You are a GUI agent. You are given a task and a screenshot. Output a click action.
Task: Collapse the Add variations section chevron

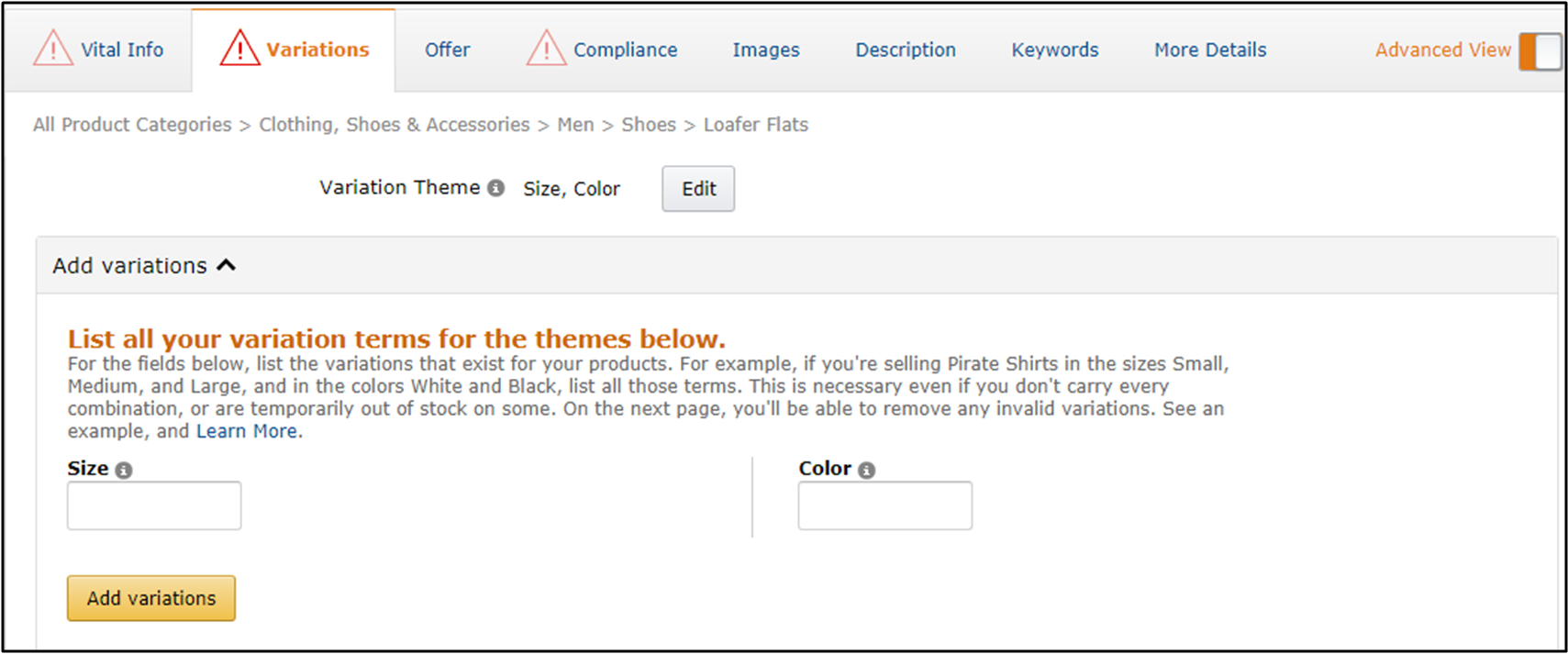point(226,265)
